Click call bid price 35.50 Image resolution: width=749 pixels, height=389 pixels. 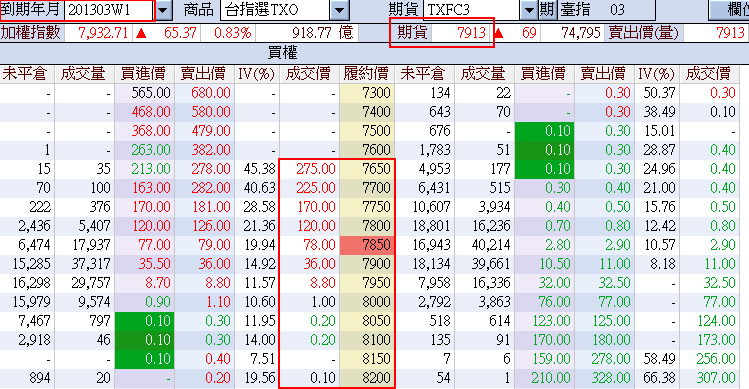pos(155,264)
